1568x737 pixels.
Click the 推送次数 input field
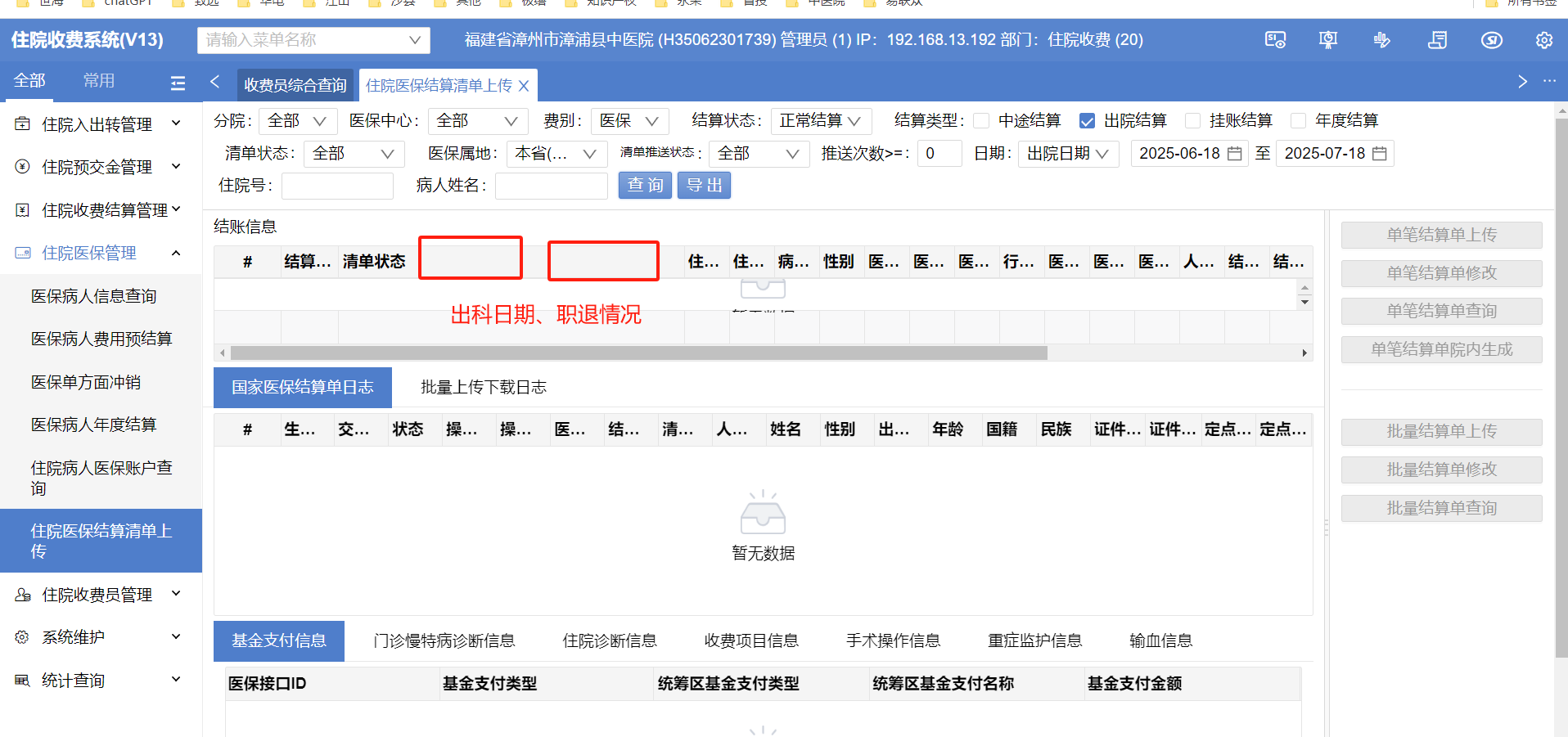tap(939, 154)
